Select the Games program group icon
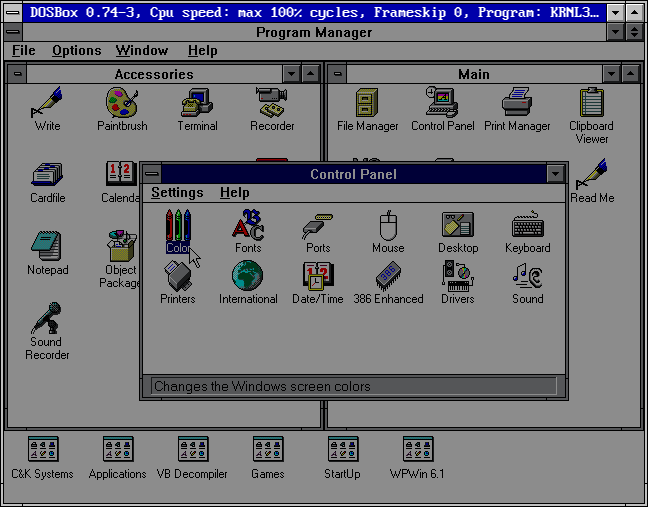The height and width of the screenshot is (507, 648). (268, 457)
